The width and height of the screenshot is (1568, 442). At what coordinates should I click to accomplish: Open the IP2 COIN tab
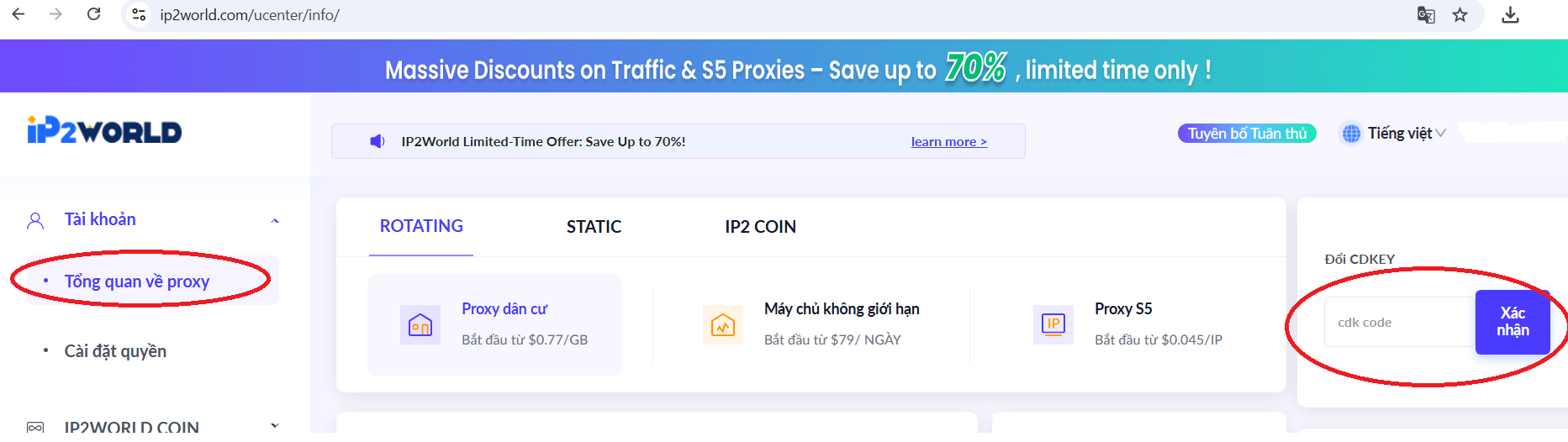(x=760, y=227)
